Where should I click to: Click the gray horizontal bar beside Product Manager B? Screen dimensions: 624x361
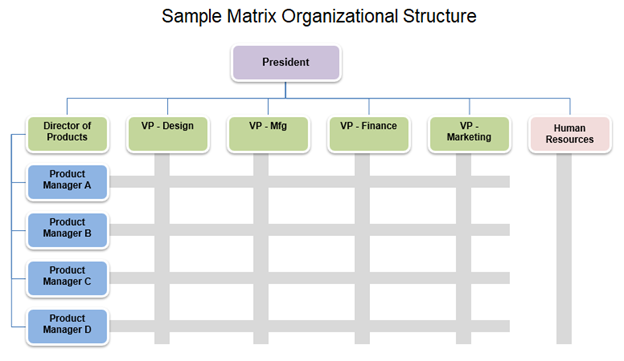pos(310,230)
